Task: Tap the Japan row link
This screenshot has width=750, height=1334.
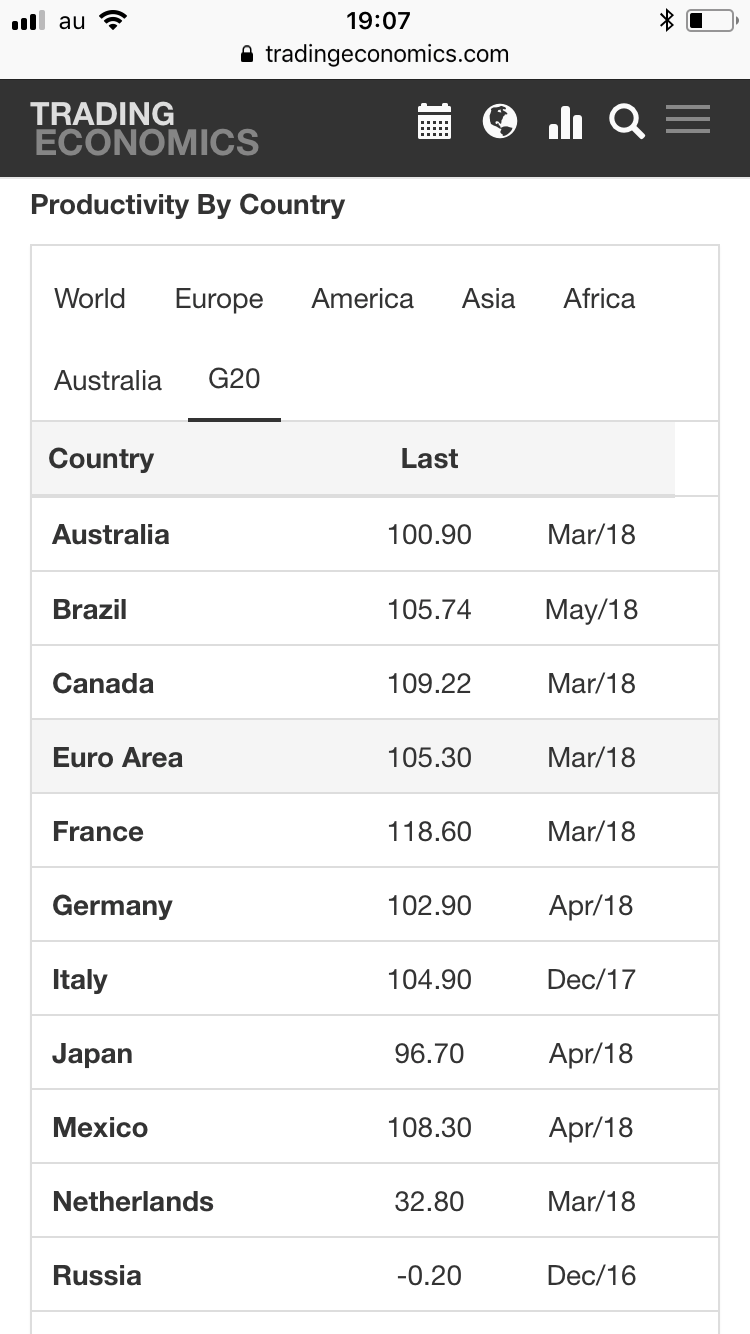Action: [93, 1053]
